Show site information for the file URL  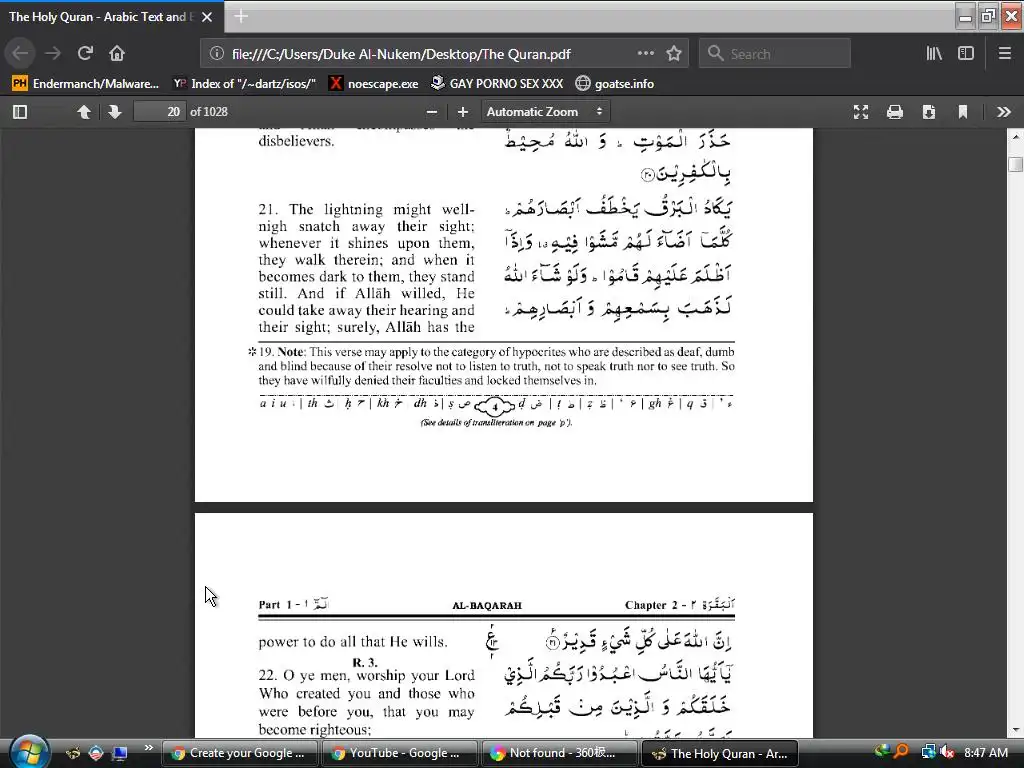(x=217, y=54)
